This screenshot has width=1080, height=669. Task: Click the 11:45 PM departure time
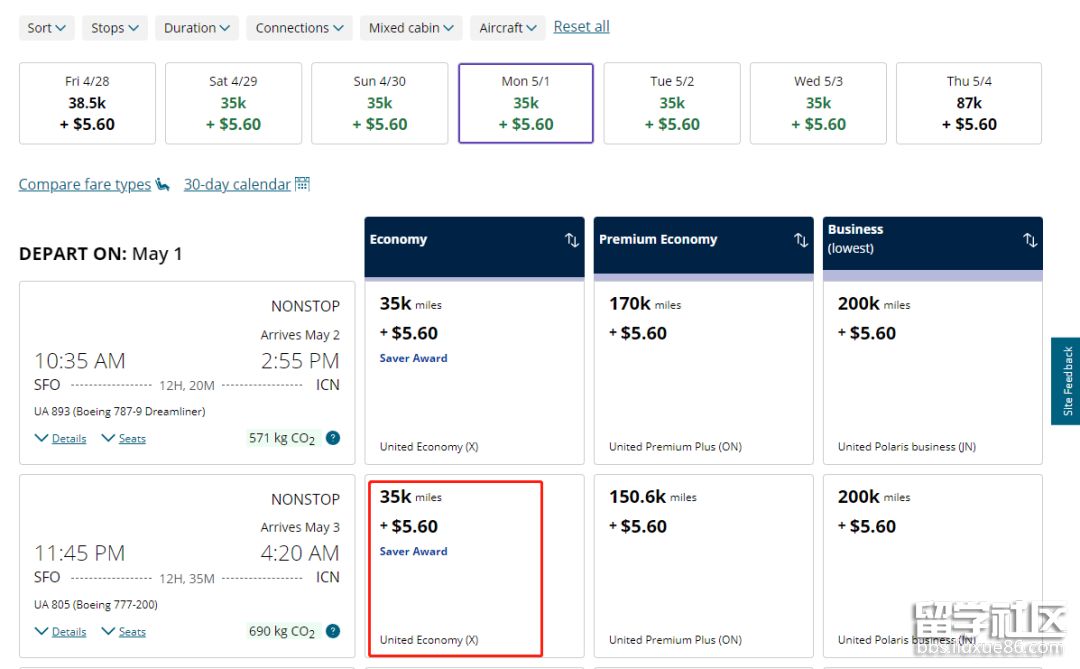click(x=80, y=553)
